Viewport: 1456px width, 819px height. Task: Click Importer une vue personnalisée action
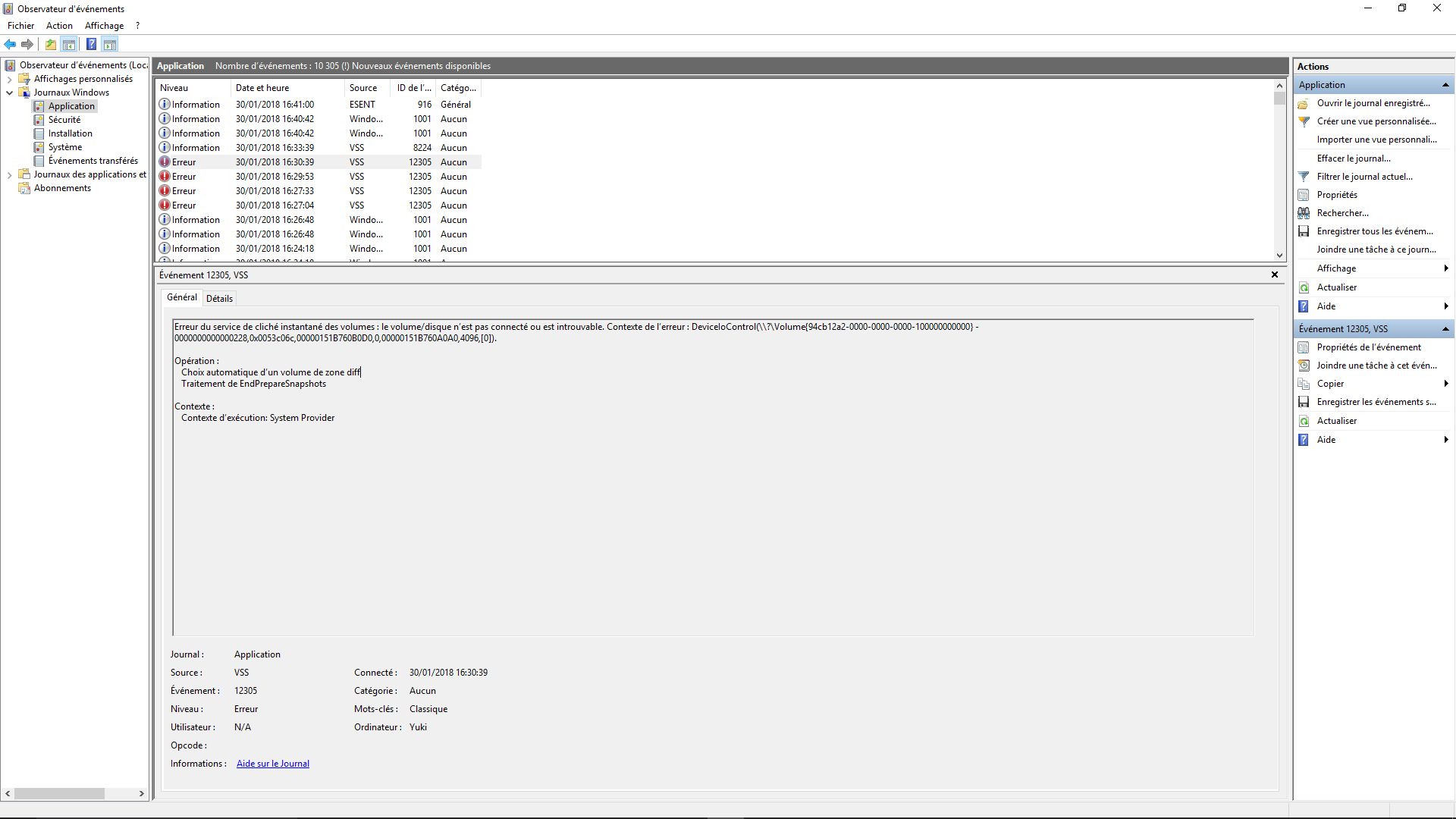[x=1376, y=140]
